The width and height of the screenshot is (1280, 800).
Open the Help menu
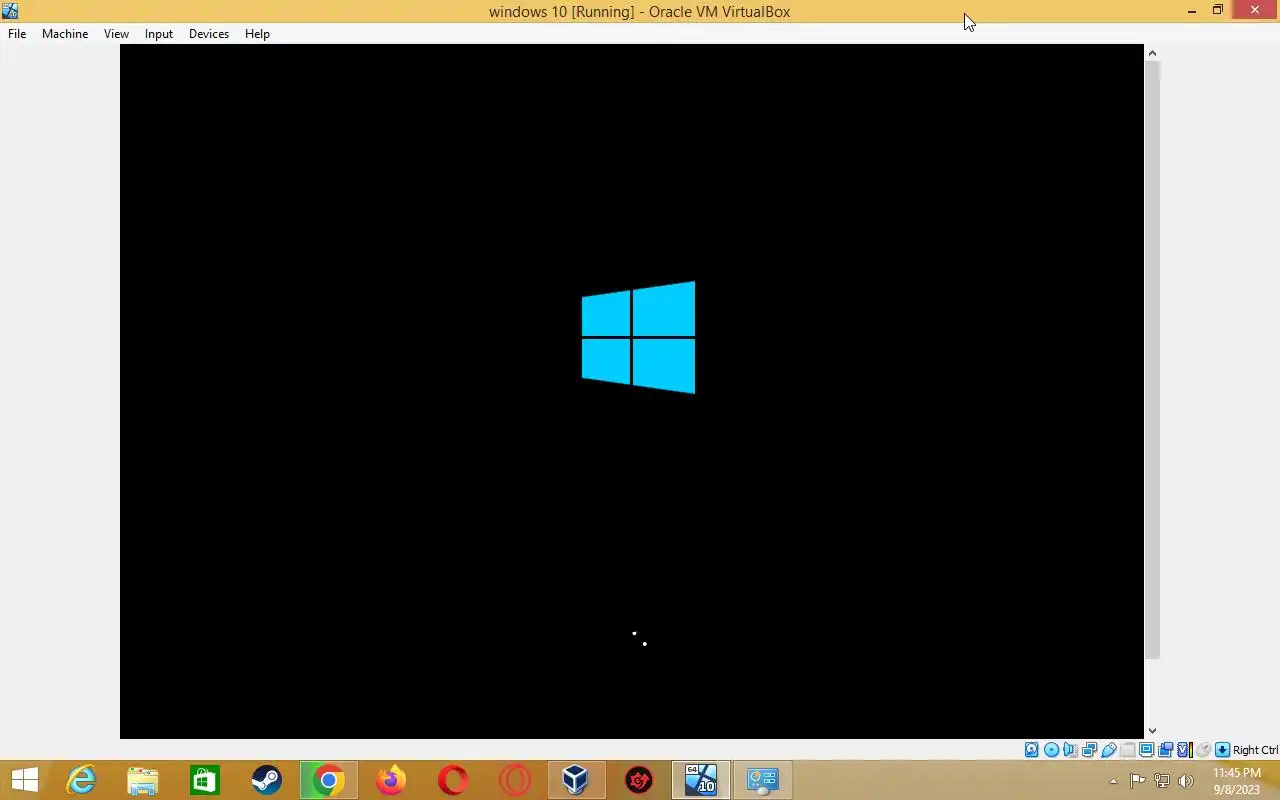click(257, 33)
